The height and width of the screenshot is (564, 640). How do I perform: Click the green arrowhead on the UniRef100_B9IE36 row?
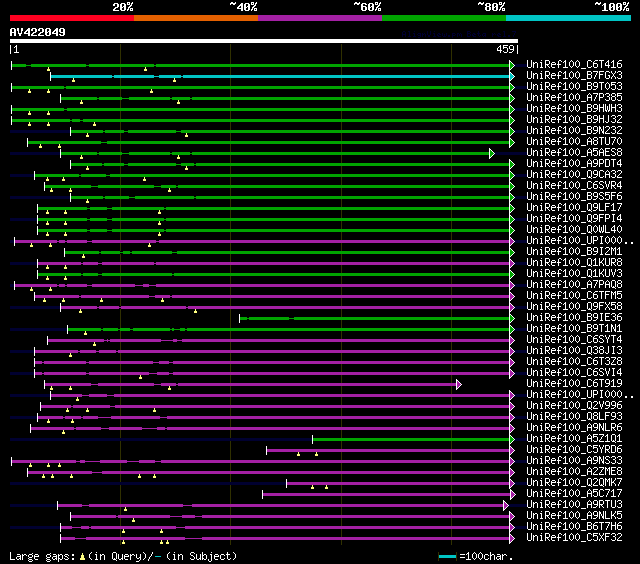(x=512, y=318)
